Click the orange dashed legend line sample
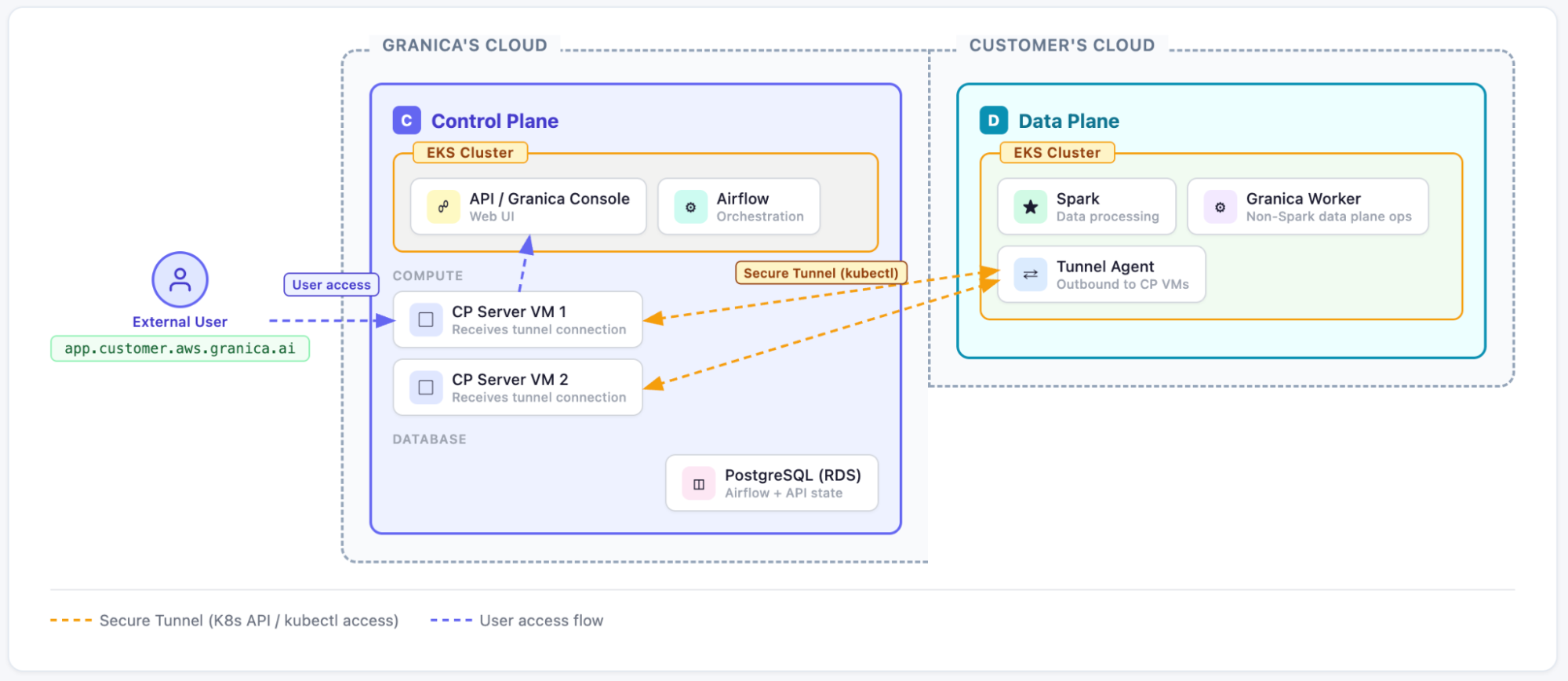Image resolution: width=1568 pixels, height=681 pixels. click(x=71, y=621)
